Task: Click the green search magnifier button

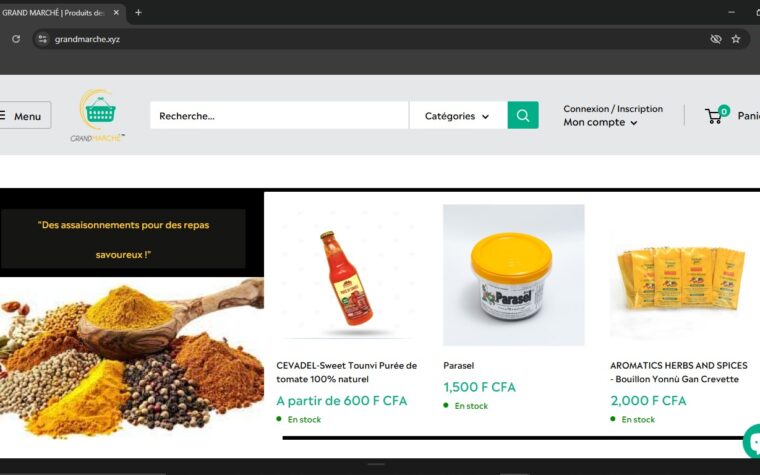Action: click(523, 115)
